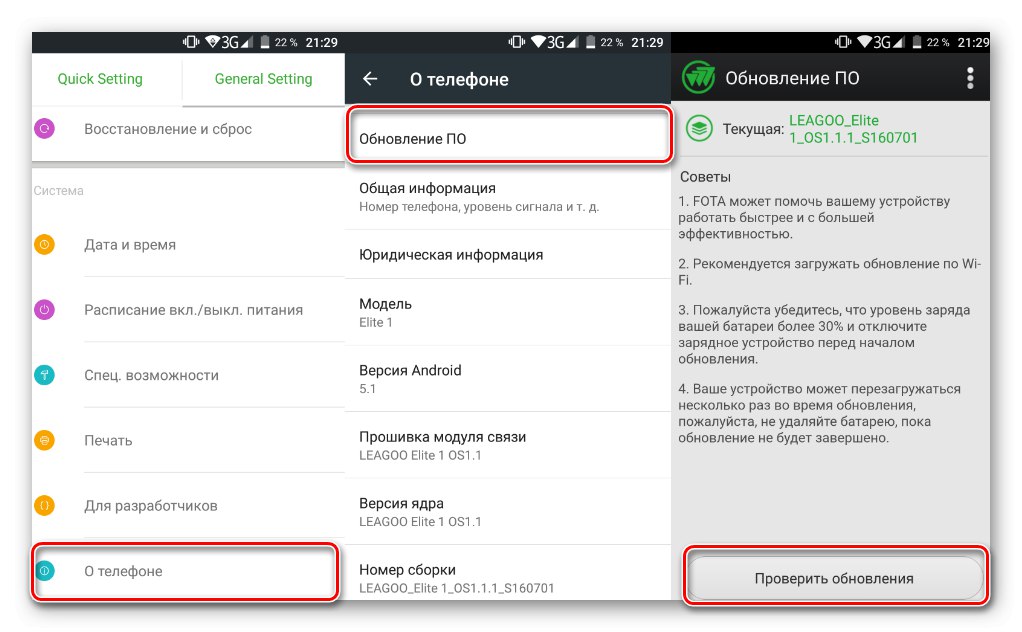Screen dimensions: 1022x632
Task: Tap the green Обновление ПО app logo
Action: point(698,78)
